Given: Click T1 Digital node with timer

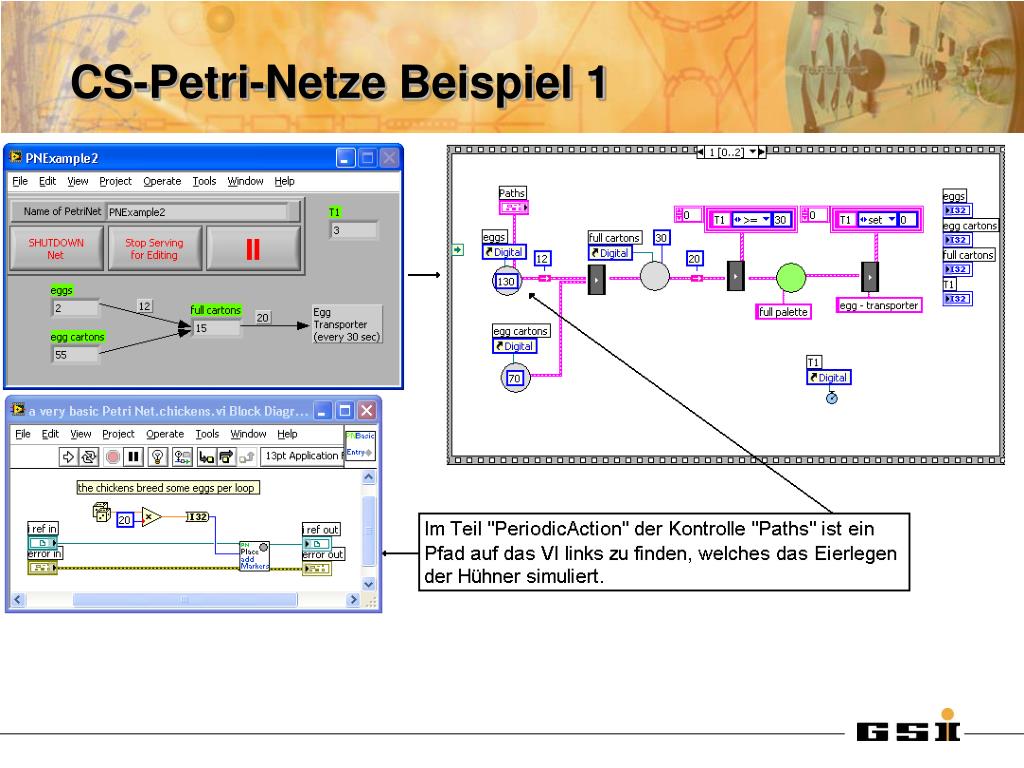Looking at the screenshot, I should click(829, 377).
